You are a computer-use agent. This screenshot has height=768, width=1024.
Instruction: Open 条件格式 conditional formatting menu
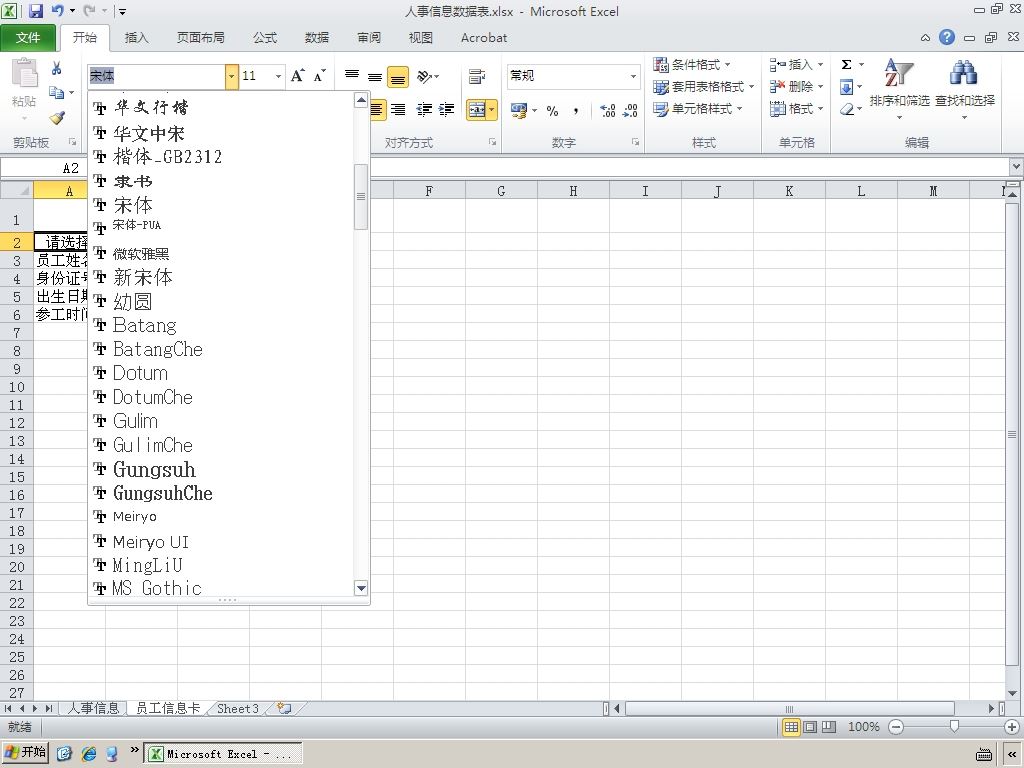(692, 64)
